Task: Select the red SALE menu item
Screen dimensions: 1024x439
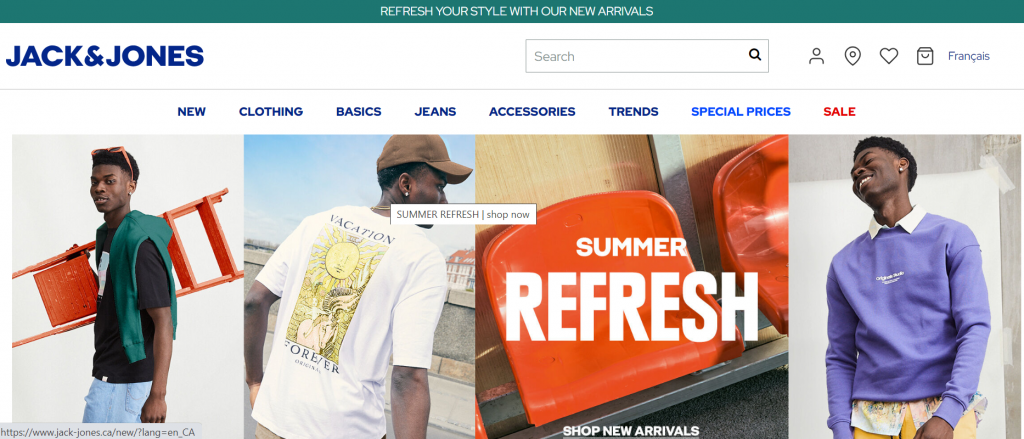Action: click(839, 112)
